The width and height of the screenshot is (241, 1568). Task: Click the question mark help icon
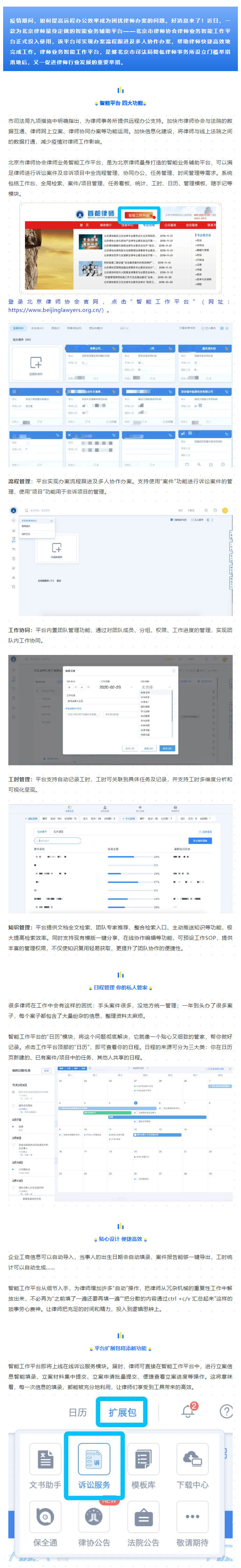226,1411
